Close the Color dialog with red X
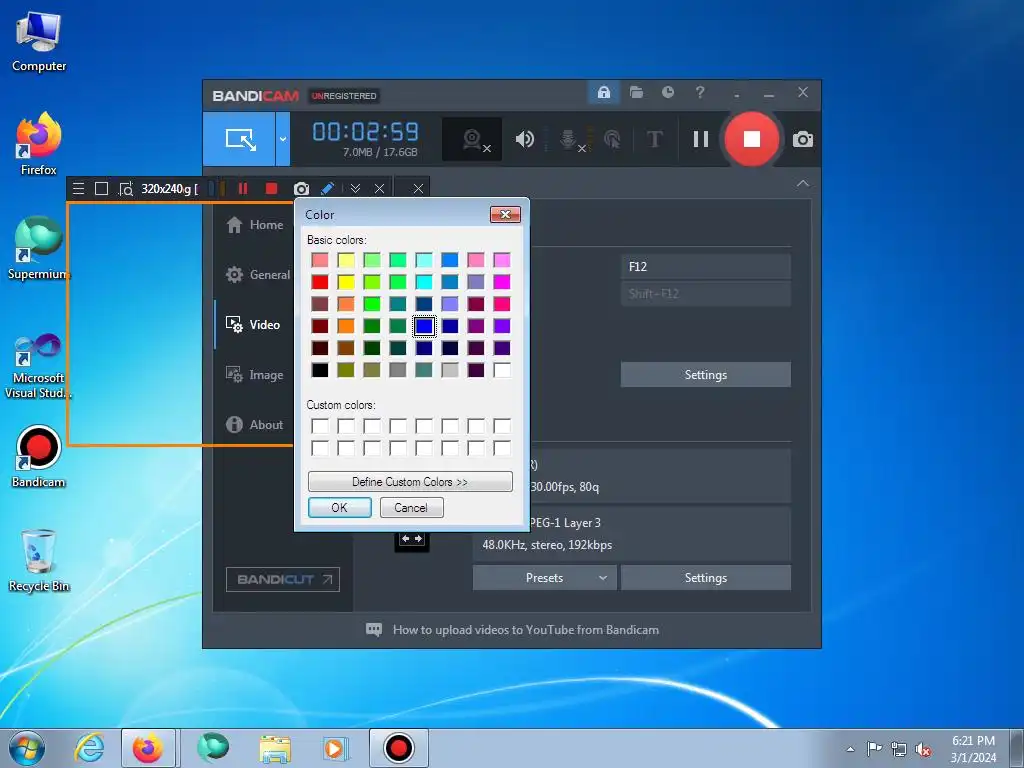Screen dimensions: 1024x768 (505, 214)
